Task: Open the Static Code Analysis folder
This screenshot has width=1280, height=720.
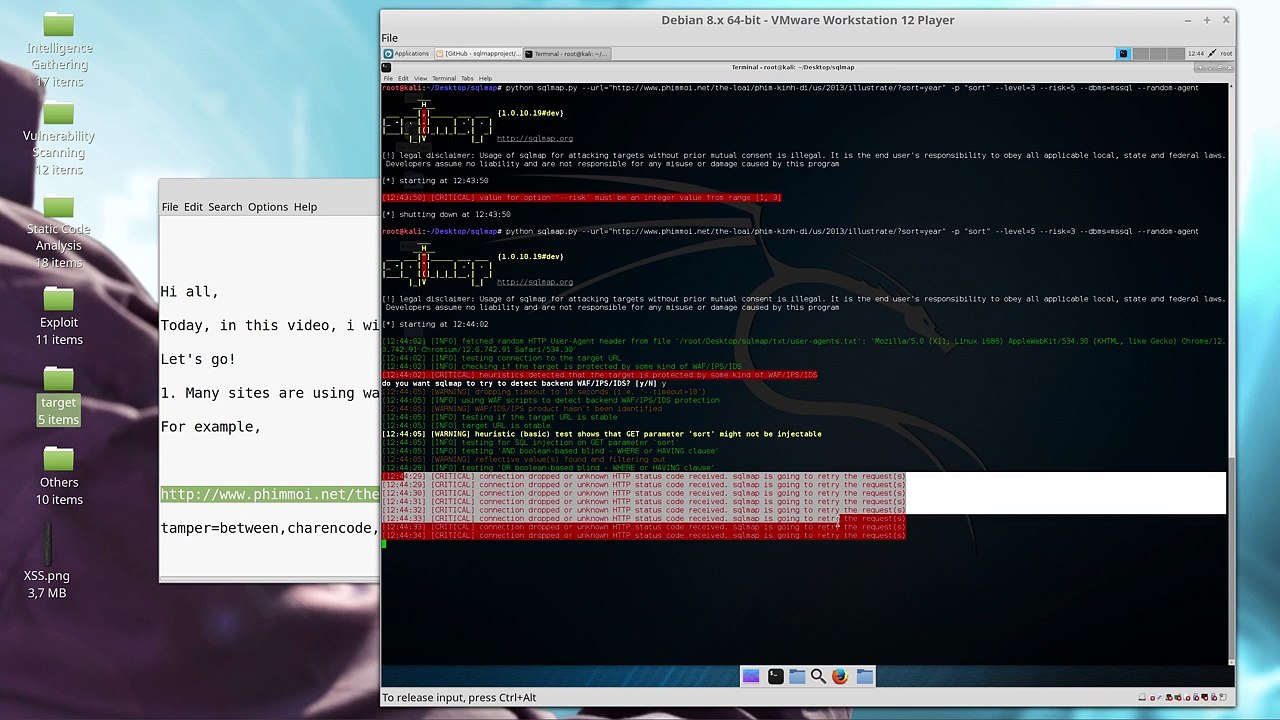Action: point(59,205)
